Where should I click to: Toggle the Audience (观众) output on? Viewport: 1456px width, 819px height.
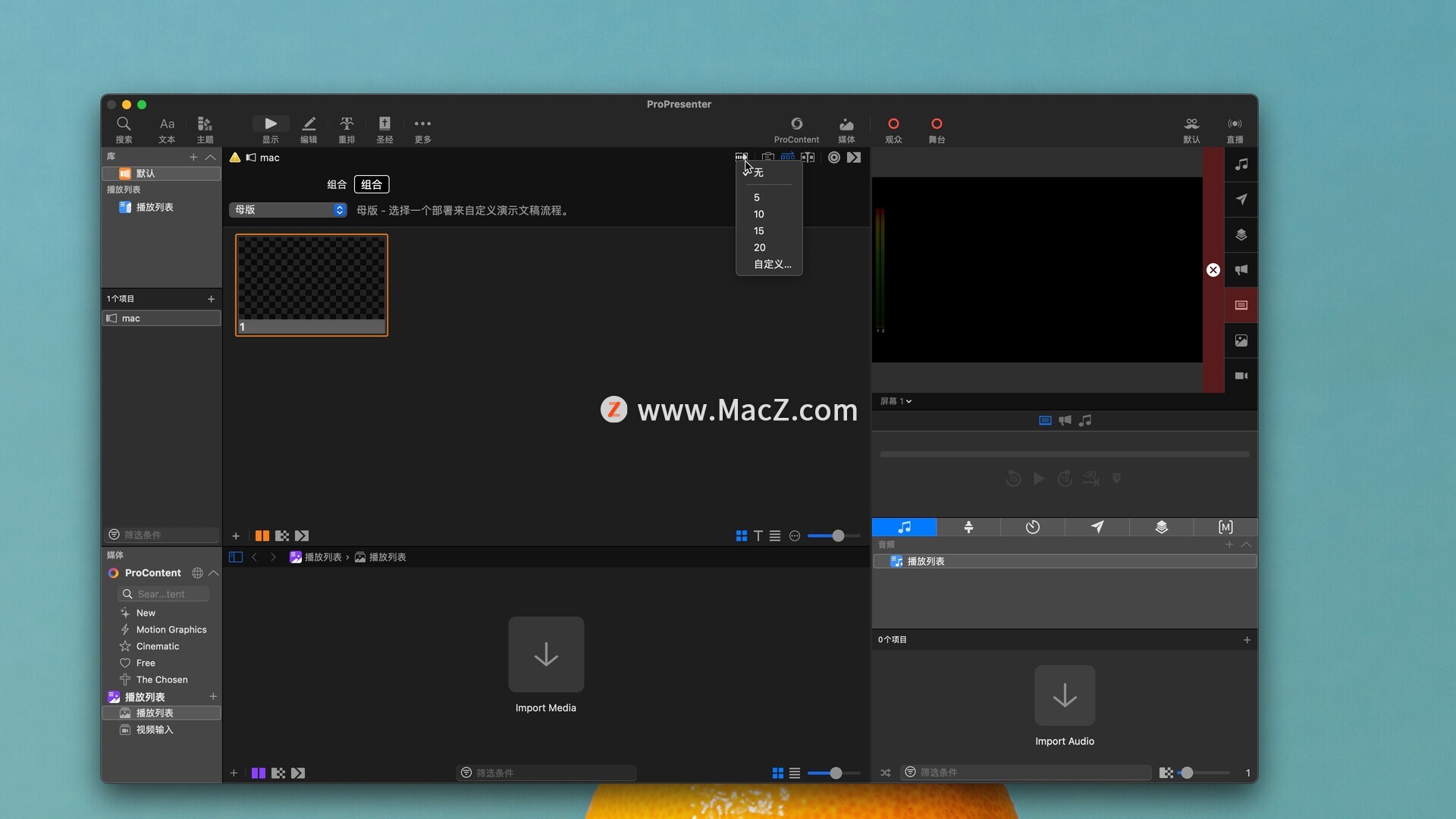click(893, 129)
